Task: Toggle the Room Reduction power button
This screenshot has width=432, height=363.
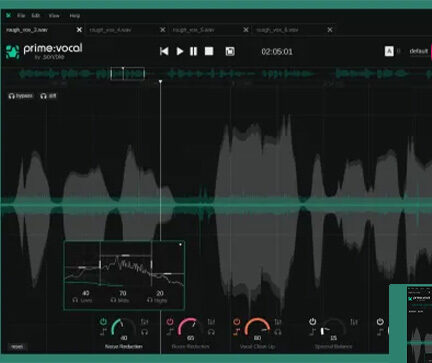Action: [170, 322]
